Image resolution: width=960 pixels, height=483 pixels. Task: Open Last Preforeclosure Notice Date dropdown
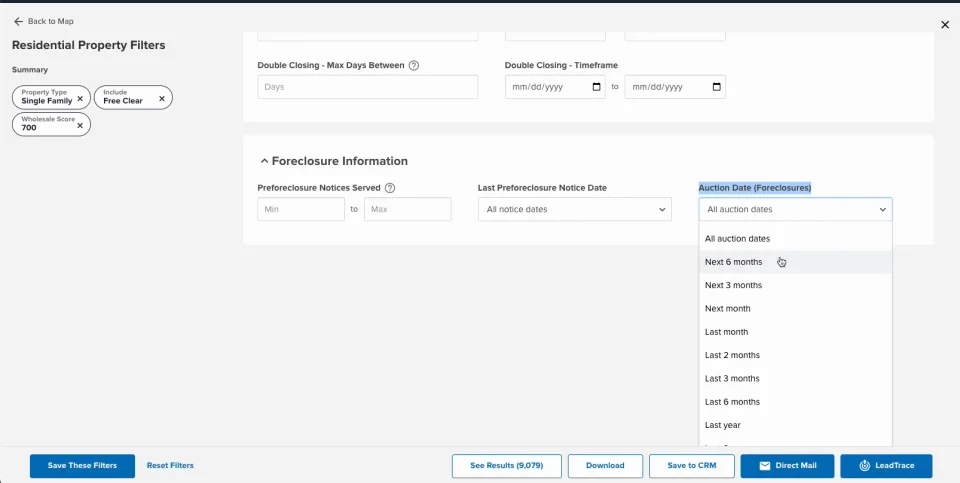[575, 209]
